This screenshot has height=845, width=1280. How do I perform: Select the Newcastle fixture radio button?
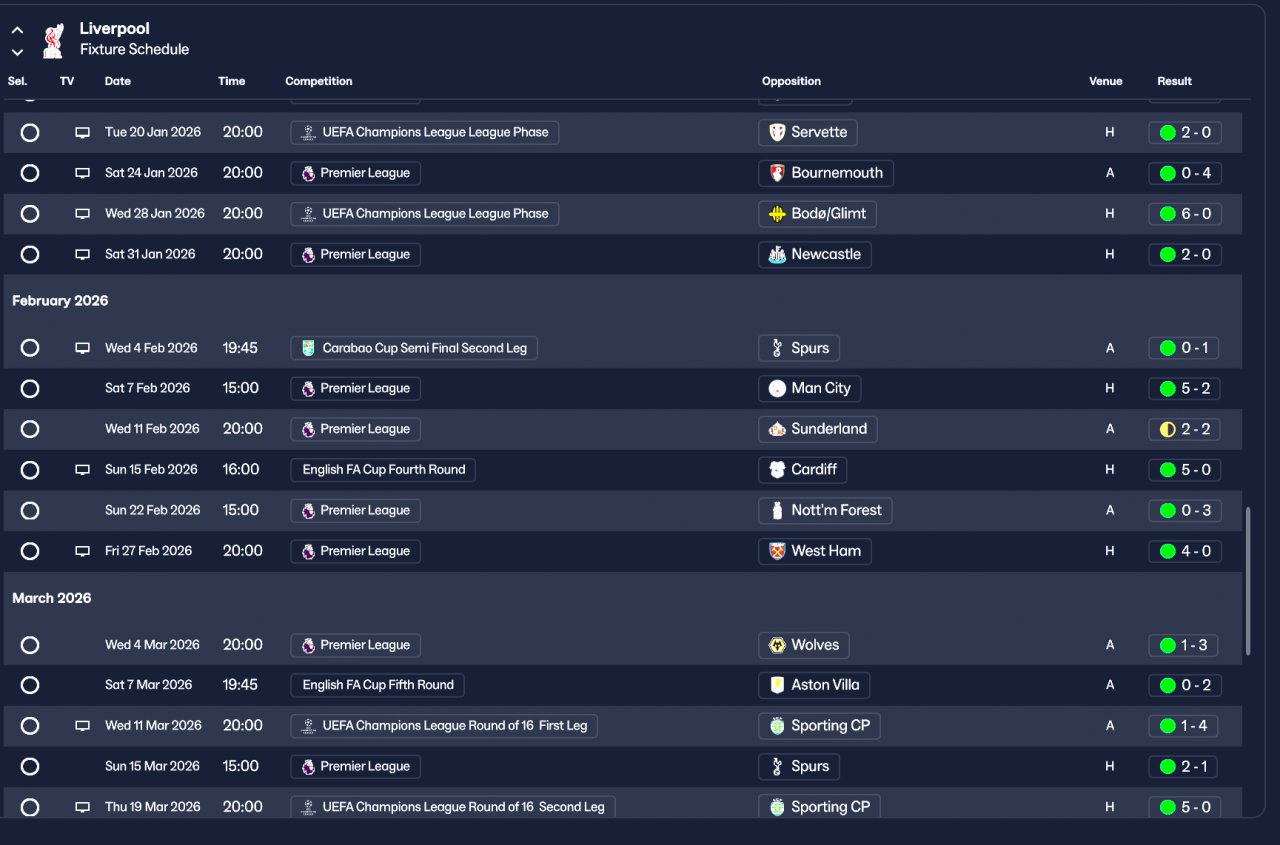[30, 254]
